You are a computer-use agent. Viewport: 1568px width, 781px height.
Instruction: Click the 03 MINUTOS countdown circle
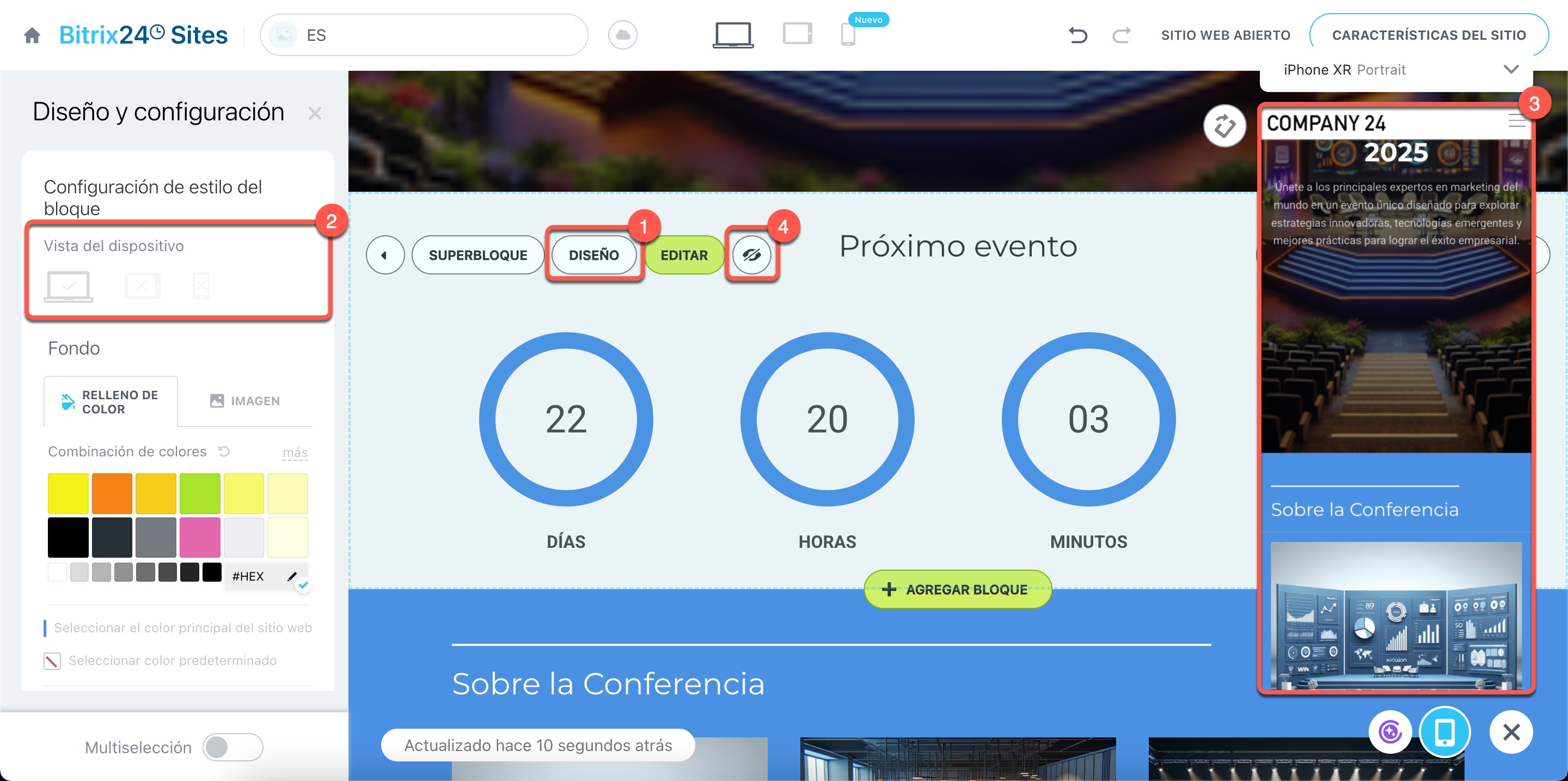pos(1088,419)
